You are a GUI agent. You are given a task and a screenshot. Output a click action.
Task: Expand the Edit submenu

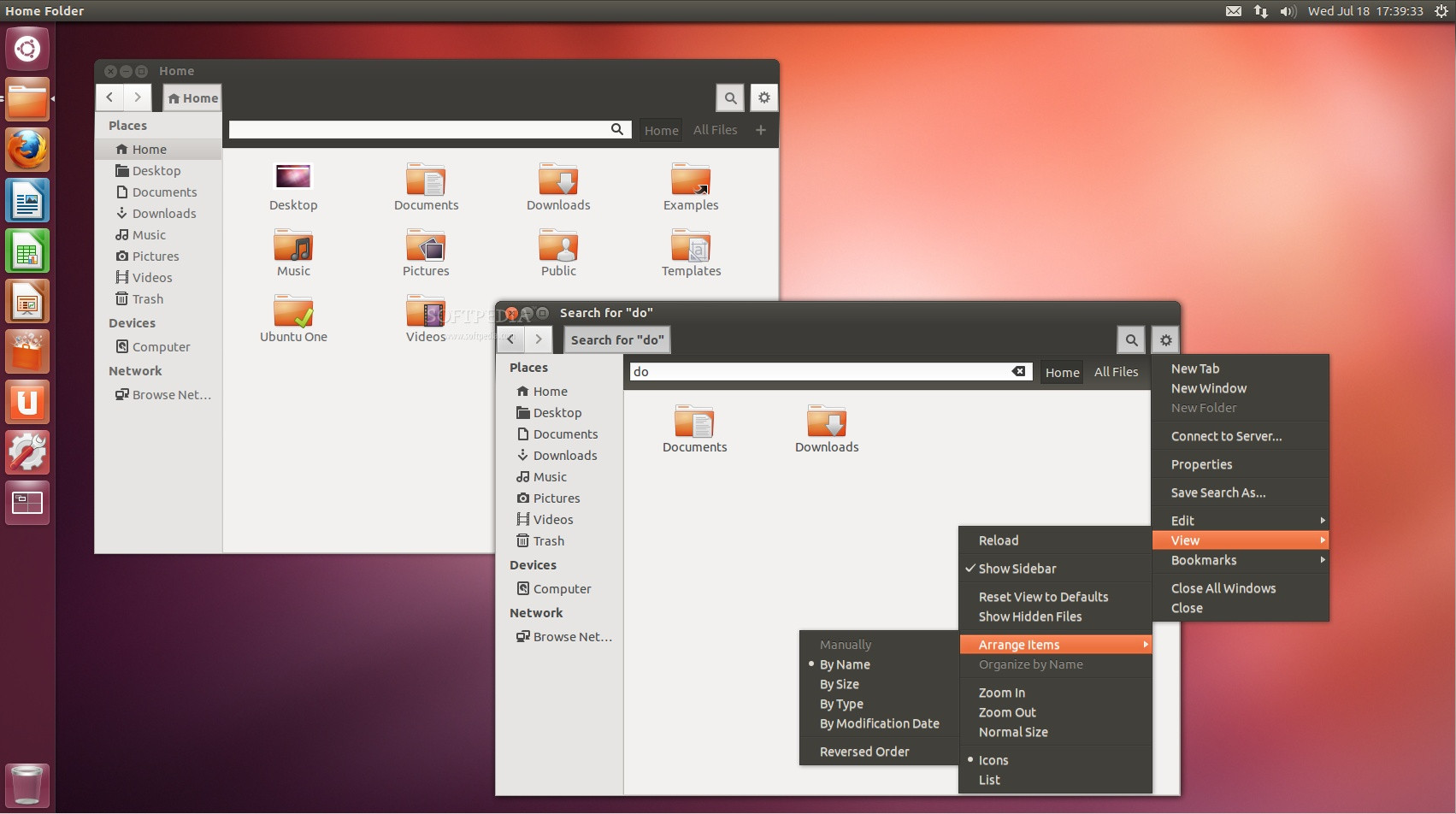click(x=1183, y=519)
